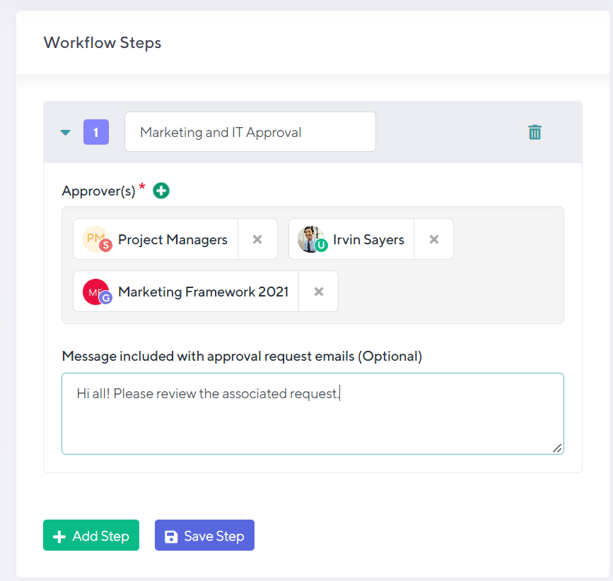
Task: Click Irvin Sayers' profile photo
Action: tap(312, 240)
